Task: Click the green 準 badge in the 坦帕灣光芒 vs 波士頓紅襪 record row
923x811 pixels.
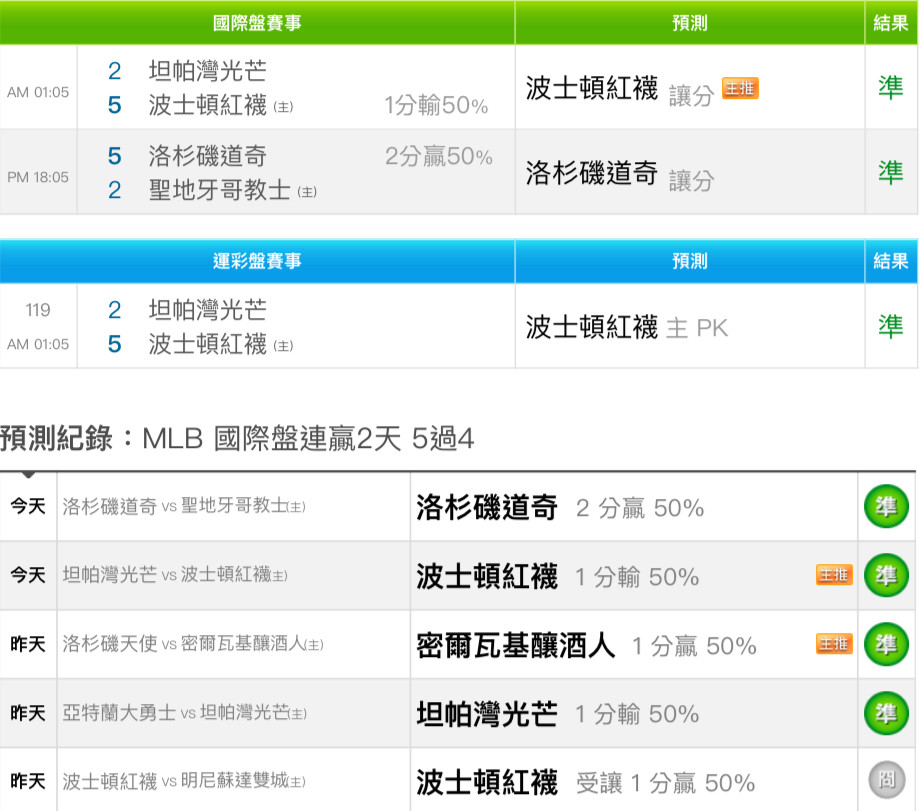Action: pyautogui.click(x=886, y=575)
